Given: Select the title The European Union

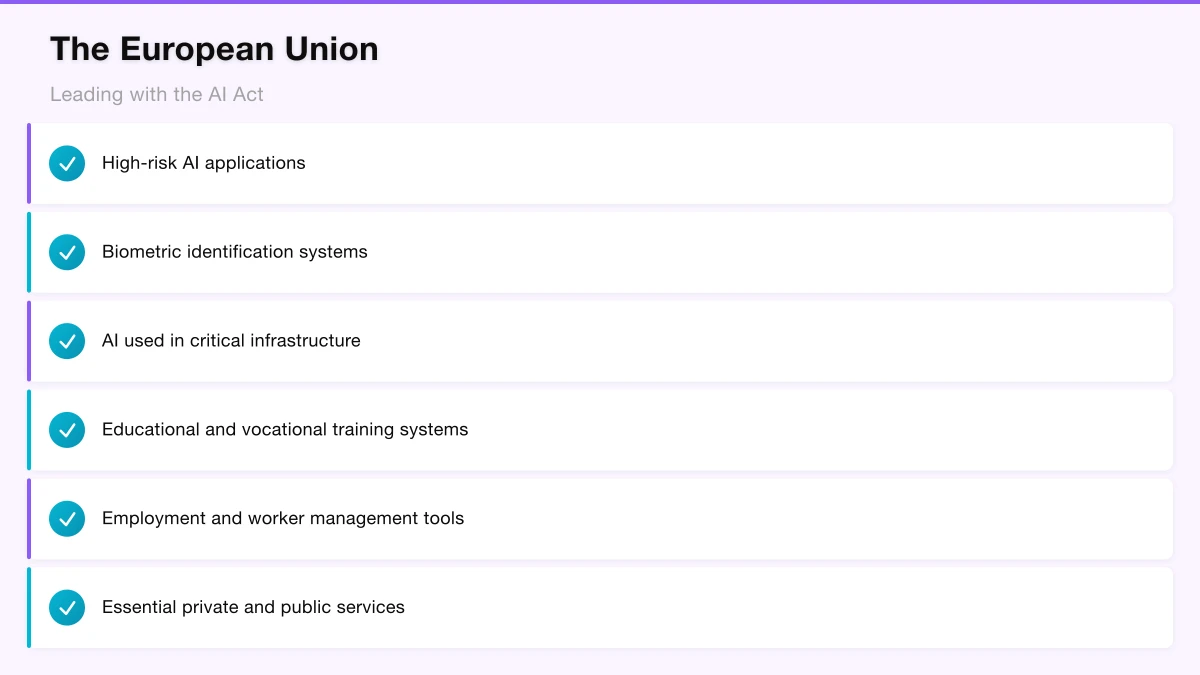Looking at the screenshot, I should [214, 48].
